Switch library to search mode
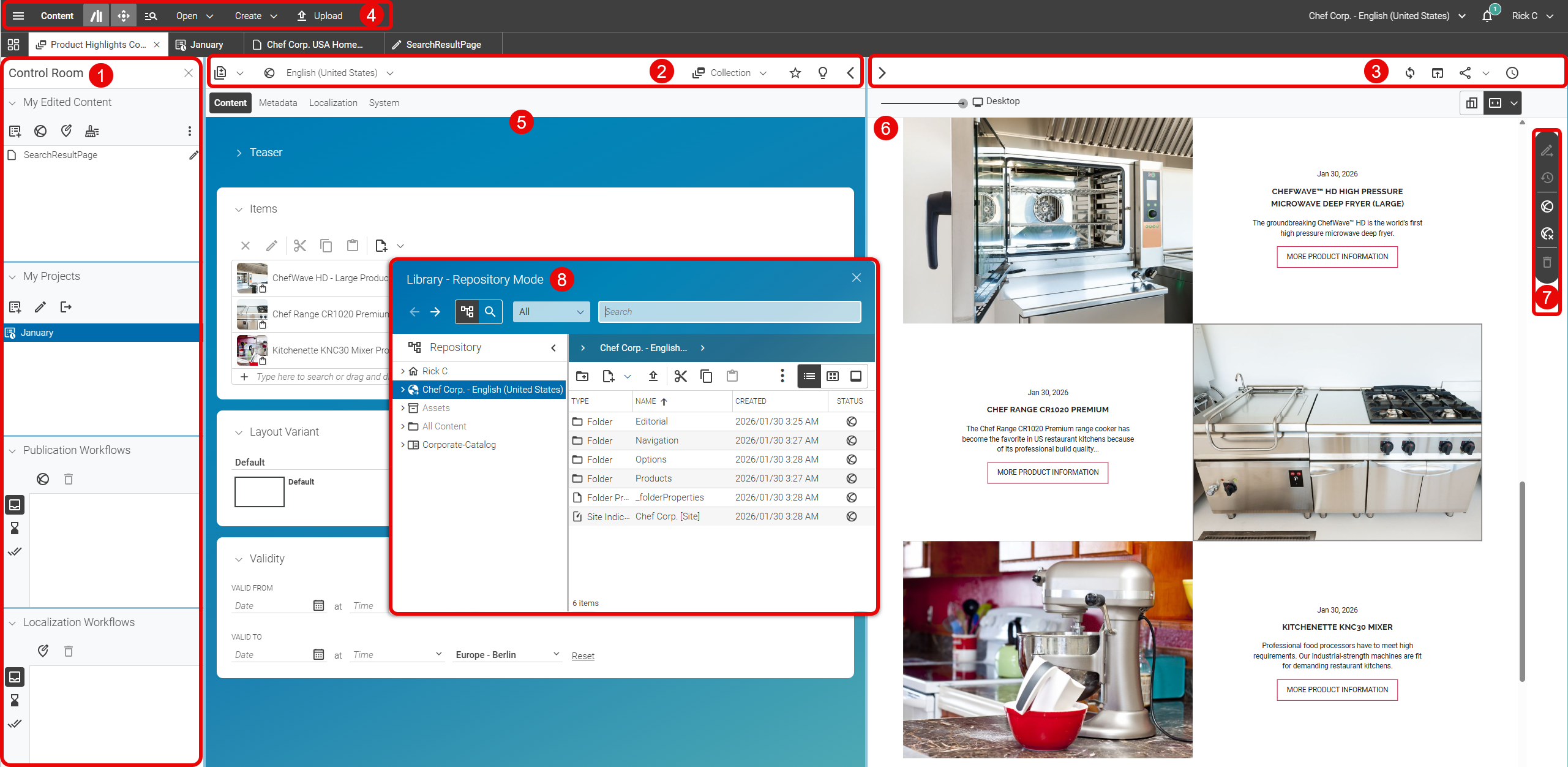 [490, 312]
